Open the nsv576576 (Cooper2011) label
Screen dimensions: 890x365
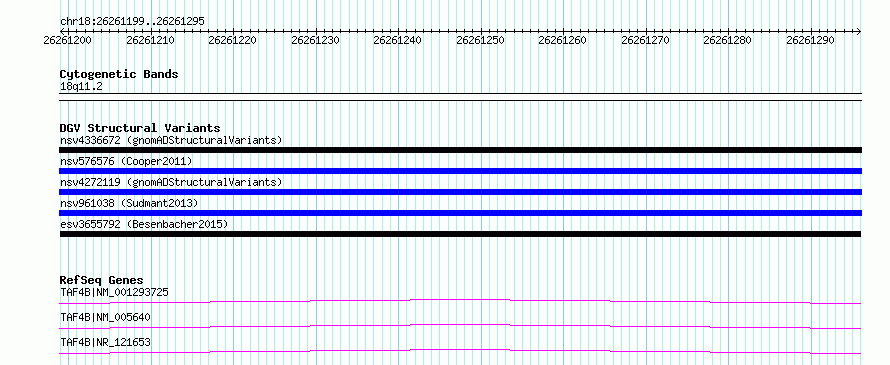click(x=126, y=162)
